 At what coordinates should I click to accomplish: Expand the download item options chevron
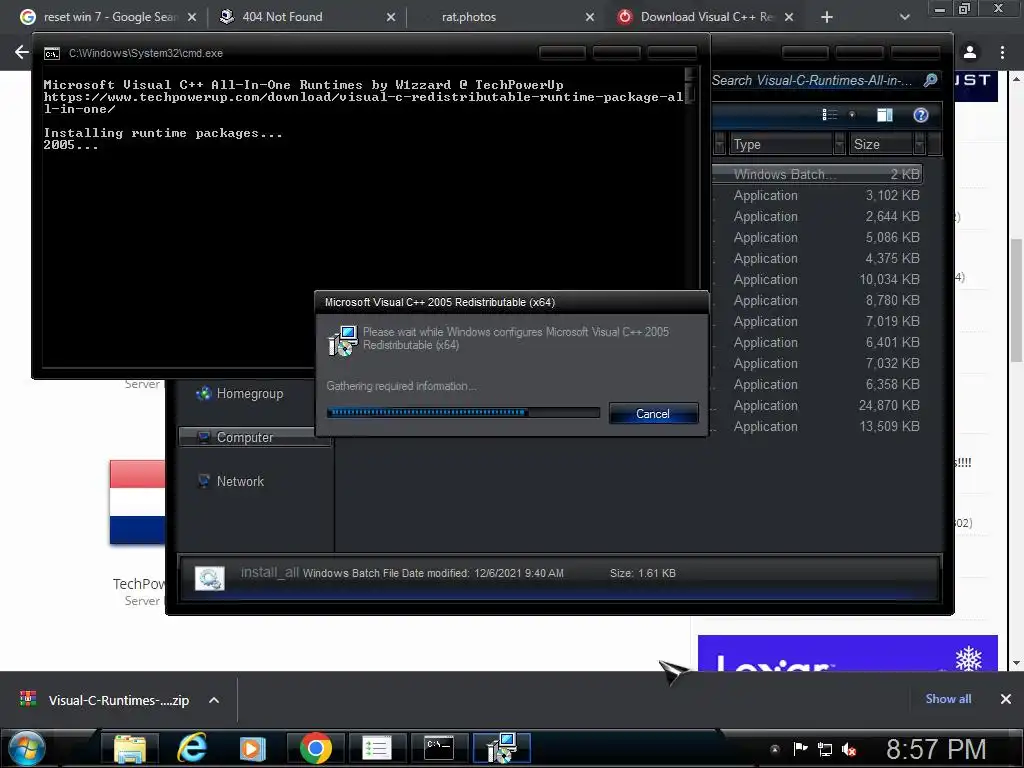coord(214,700)
